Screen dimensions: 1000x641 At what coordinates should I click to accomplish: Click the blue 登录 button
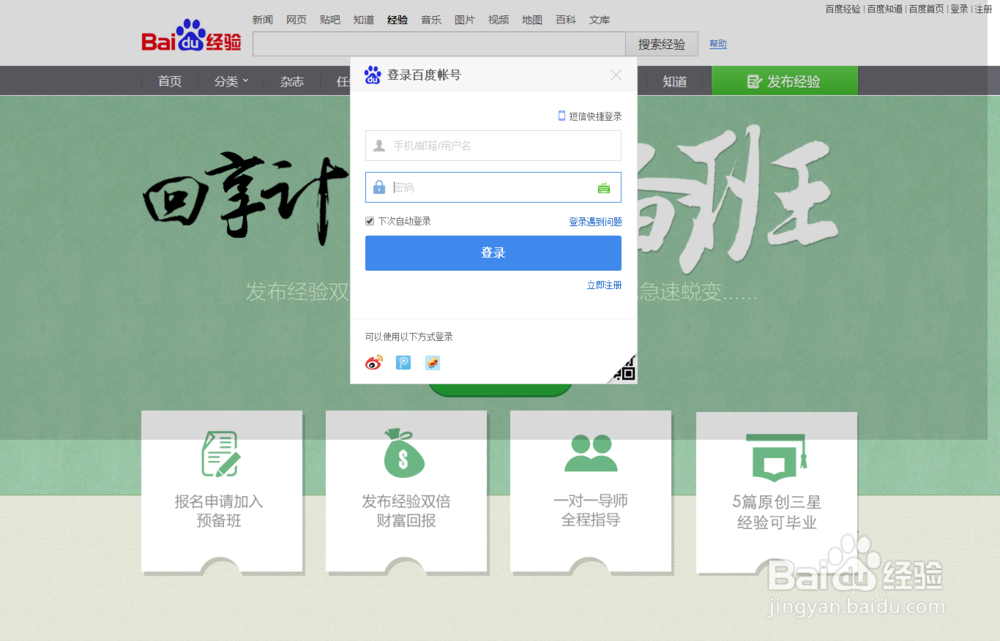[x=493, y=253]
